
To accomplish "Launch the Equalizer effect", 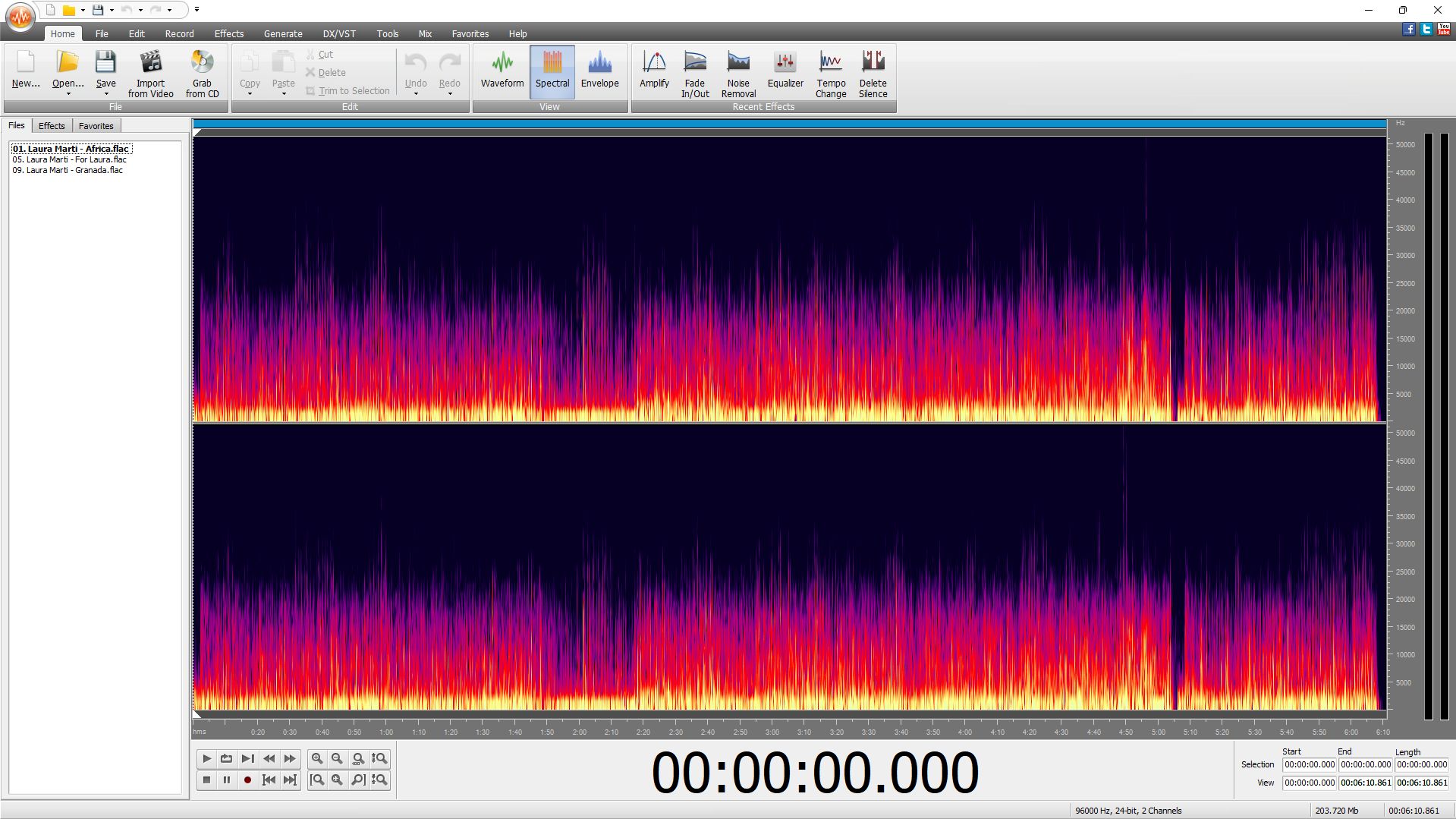I will pyautogui.click(x=785, y=71).
